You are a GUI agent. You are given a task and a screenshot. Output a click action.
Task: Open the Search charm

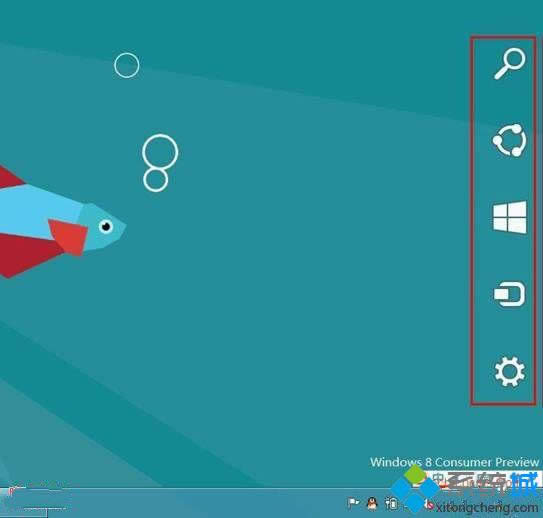[x=509, y=64]
